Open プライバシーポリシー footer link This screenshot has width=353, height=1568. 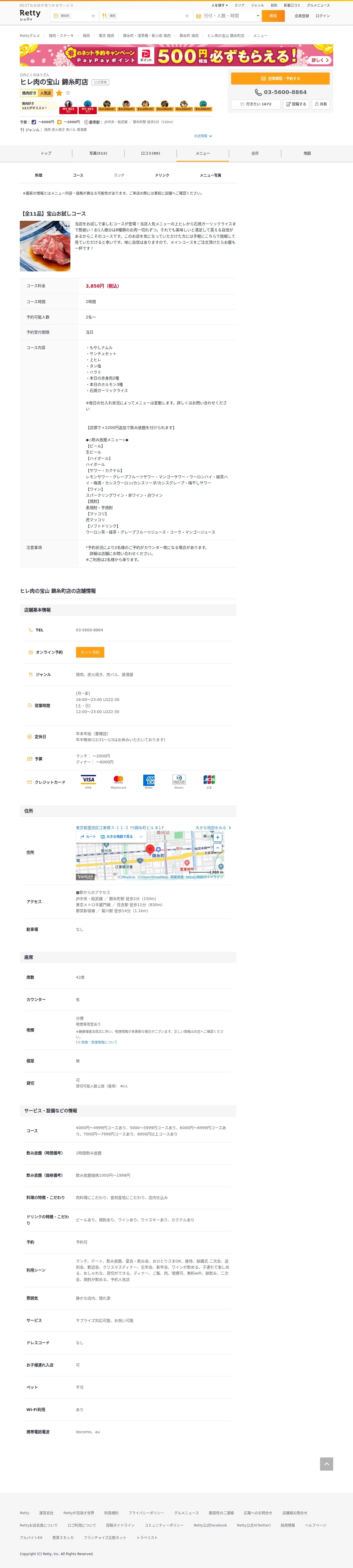coord(146,1513)
